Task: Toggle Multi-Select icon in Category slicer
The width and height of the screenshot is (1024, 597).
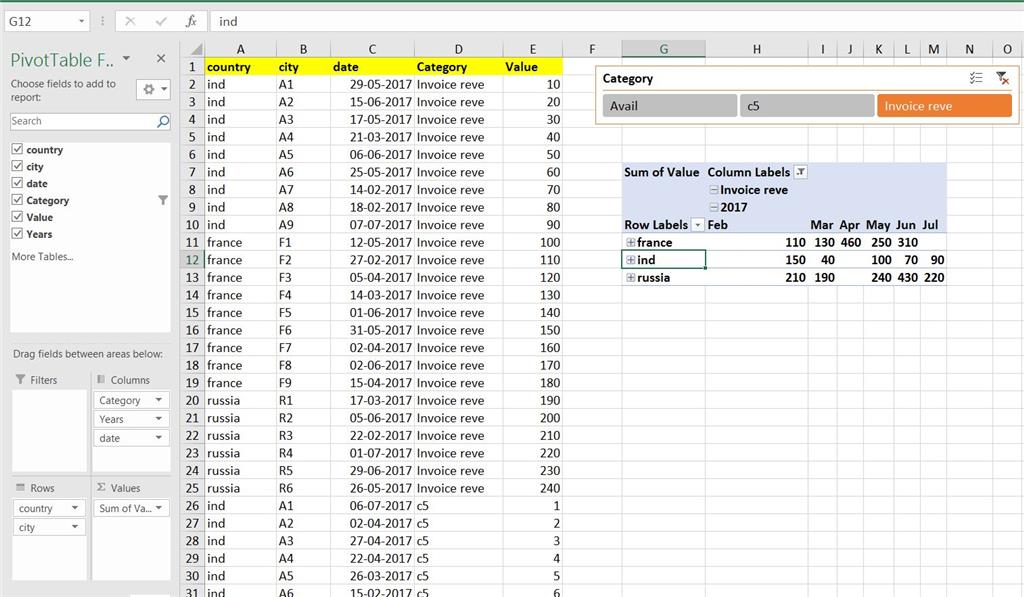Action: pos(976,78)
